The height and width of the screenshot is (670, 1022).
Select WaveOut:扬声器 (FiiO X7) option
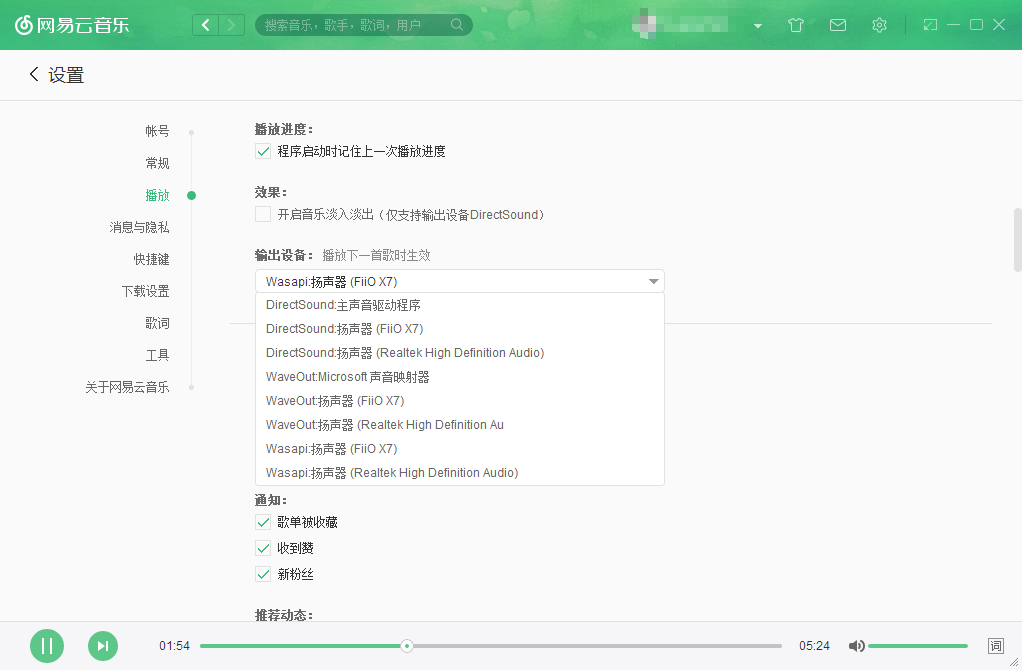460,401
